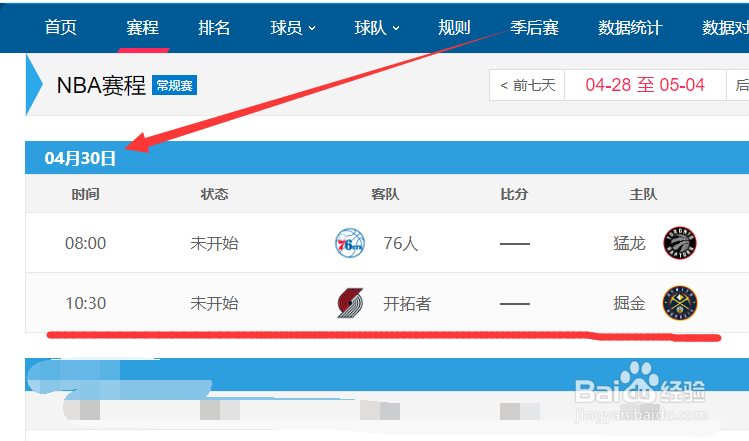Open the 首页 nav item

pos(61,27)
